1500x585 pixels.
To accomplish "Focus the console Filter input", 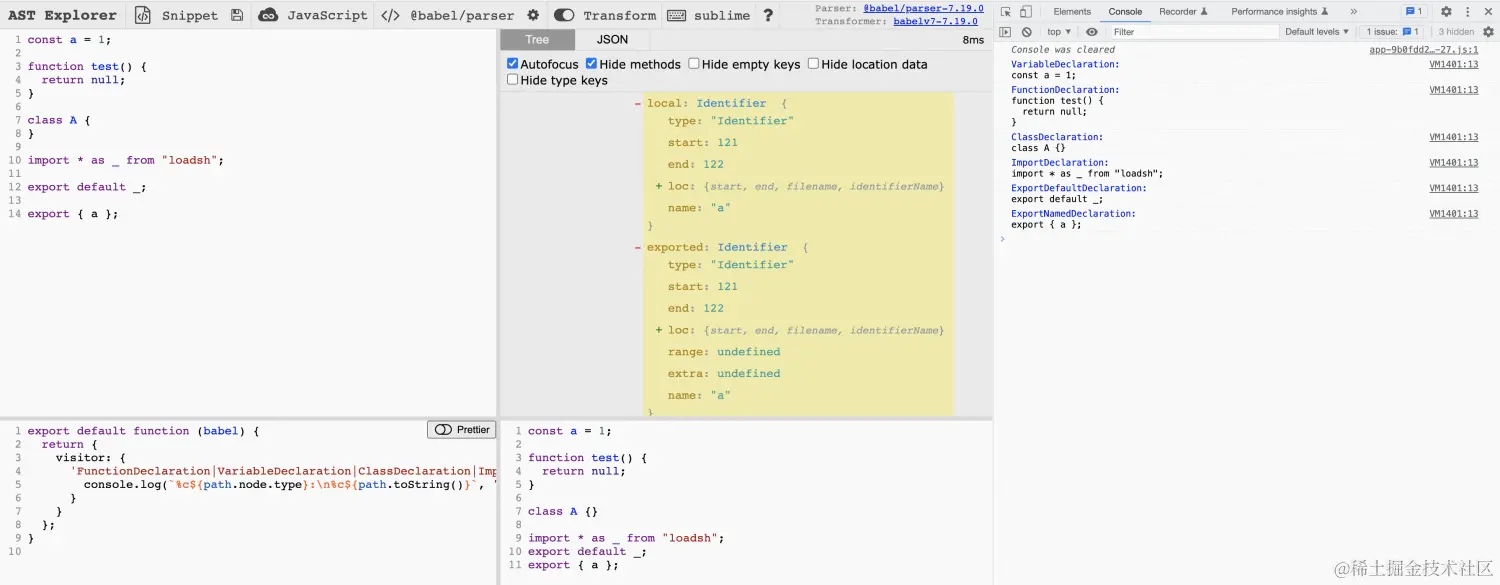I will pos(1194,32).
